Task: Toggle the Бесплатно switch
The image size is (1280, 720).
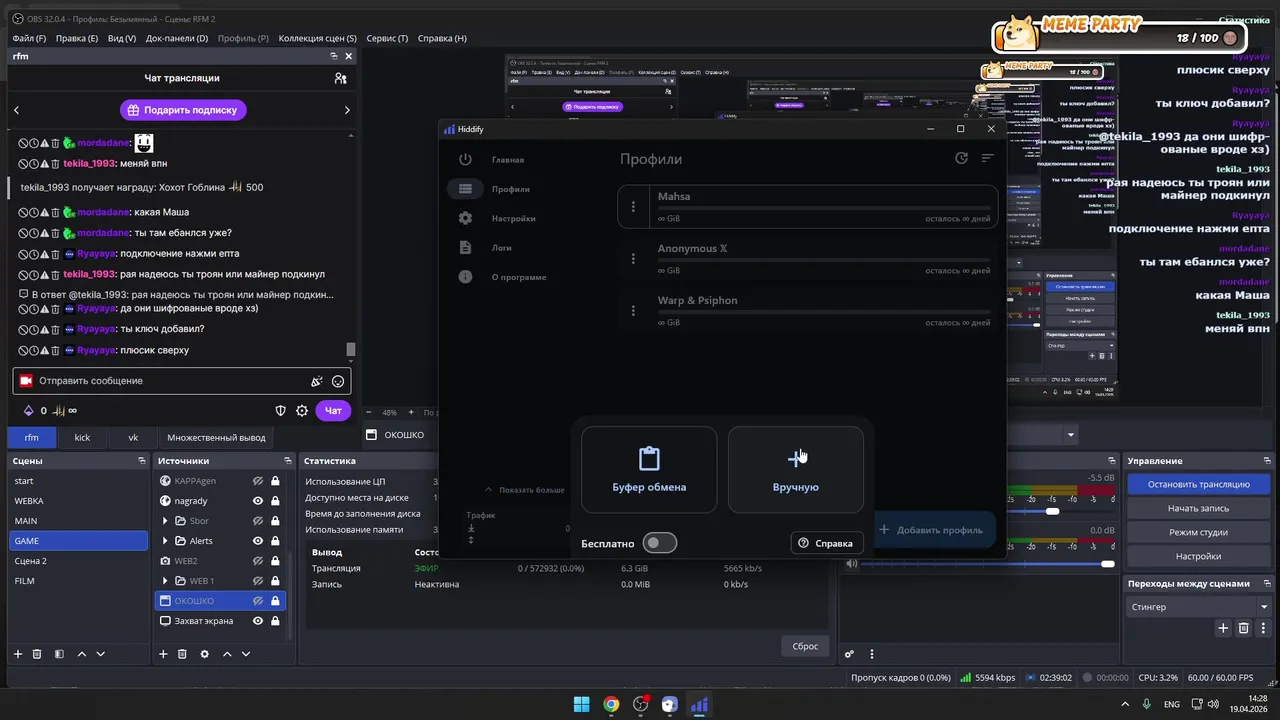Action: tap(659, 543)
